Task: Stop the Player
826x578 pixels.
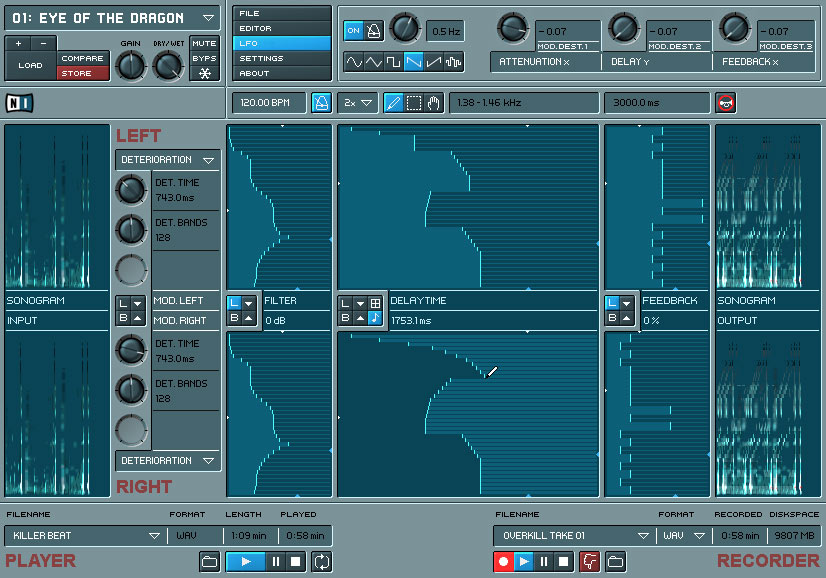Action: tap(296, 562)
